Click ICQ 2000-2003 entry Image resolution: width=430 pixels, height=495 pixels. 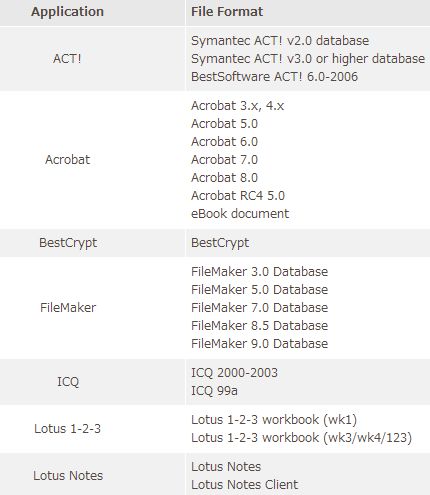click(234, 373)
